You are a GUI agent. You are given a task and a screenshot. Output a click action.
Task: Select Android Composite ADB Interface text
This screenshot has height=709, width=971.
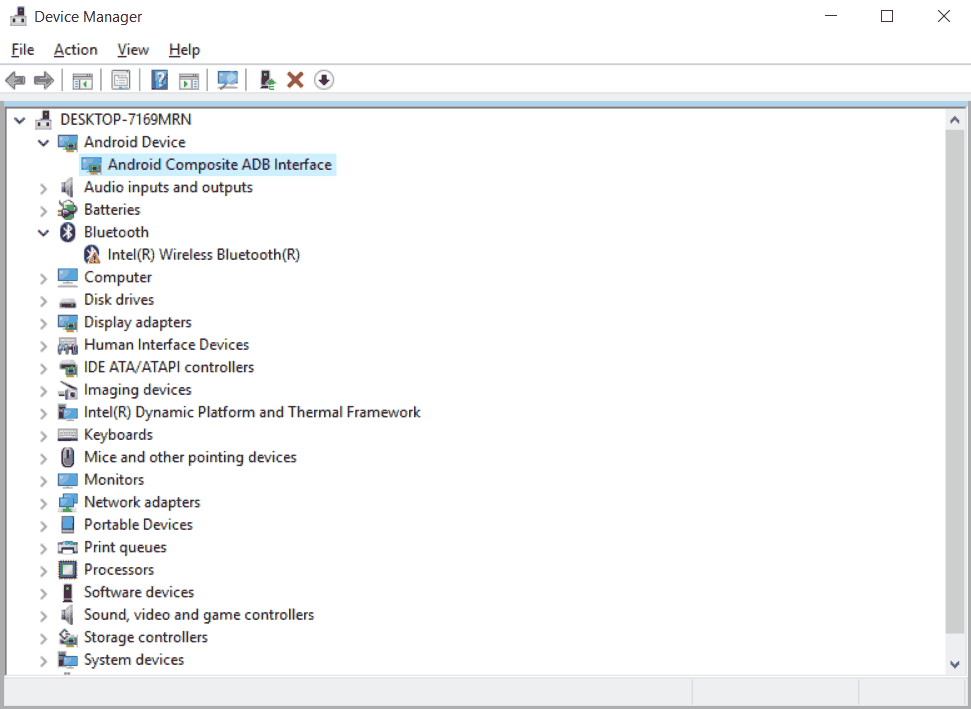click(220, 165)
